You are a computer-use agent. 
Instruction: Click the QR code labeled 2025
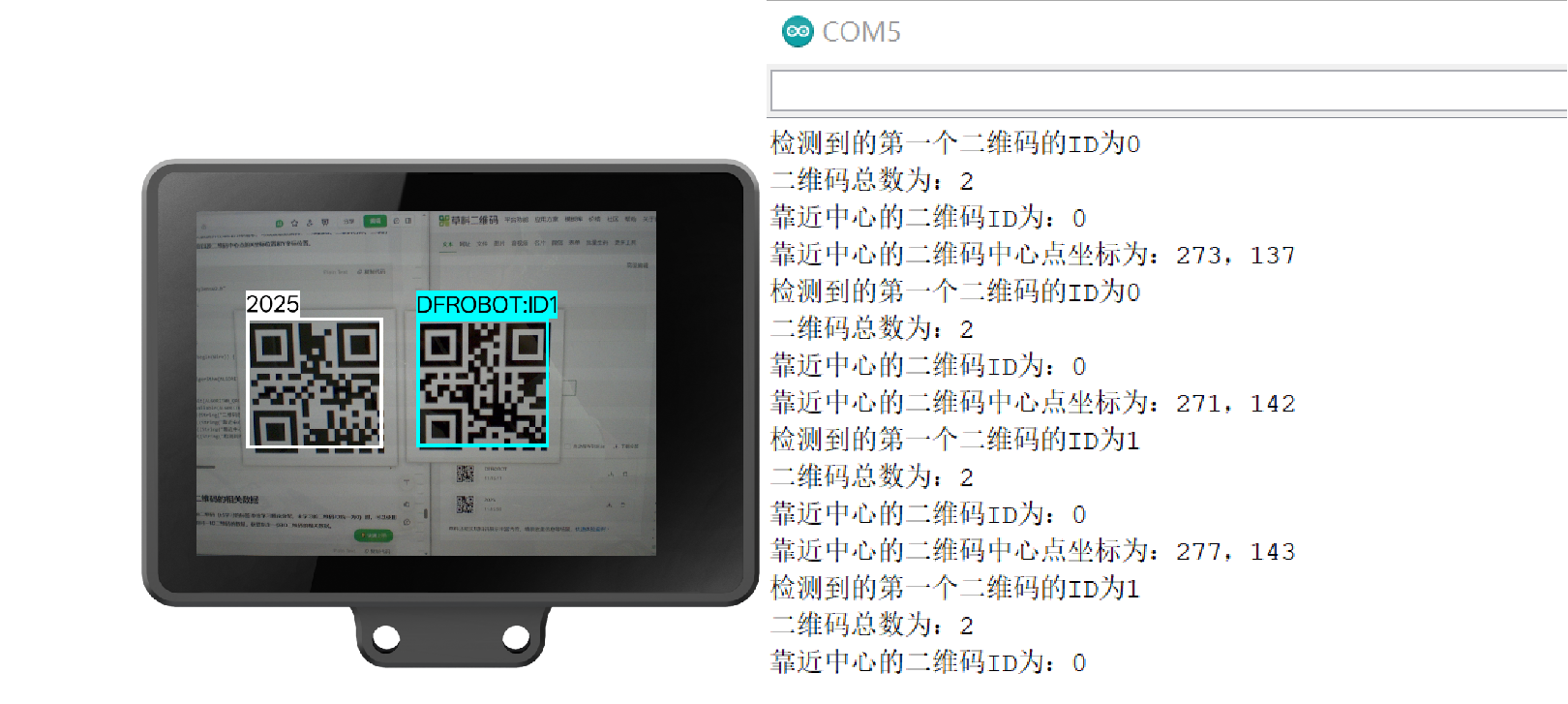(x=316, y=383)
